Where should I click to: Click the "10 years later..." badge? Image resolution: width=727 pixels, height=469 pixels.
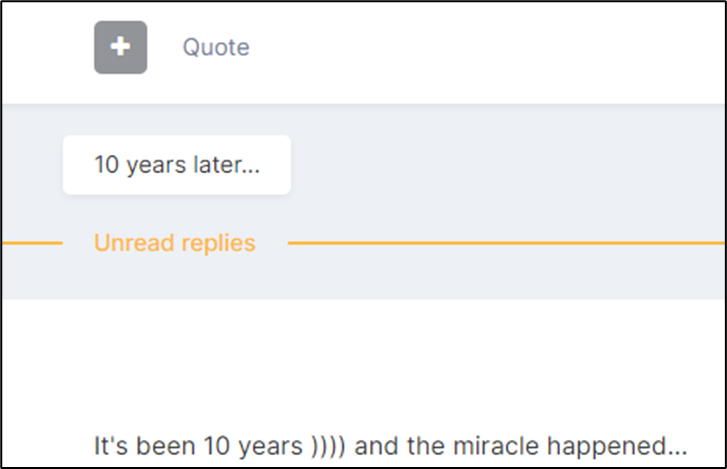(177, 165)
